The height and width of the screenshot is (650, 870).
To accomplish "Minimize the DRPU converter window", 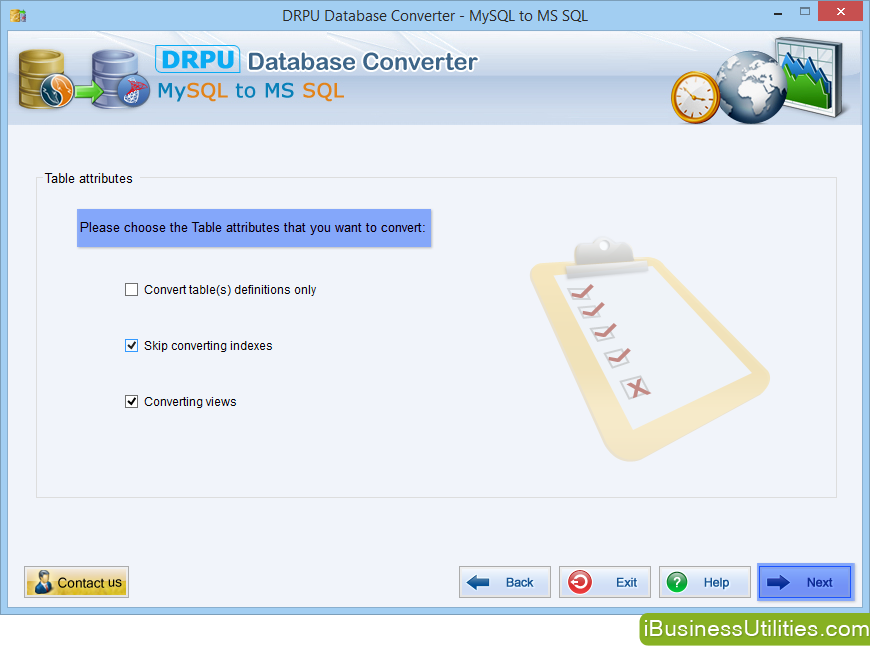I will point(778,12).
